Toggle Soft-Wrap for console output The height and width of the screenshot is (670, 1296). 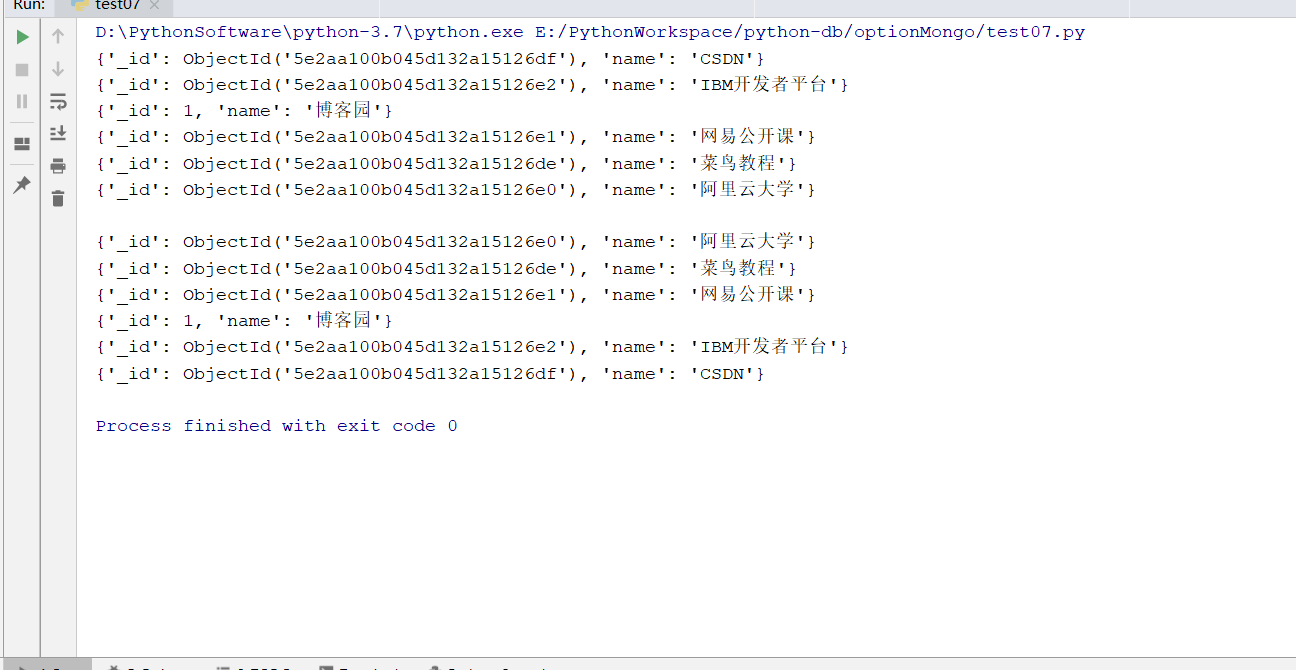58,101
